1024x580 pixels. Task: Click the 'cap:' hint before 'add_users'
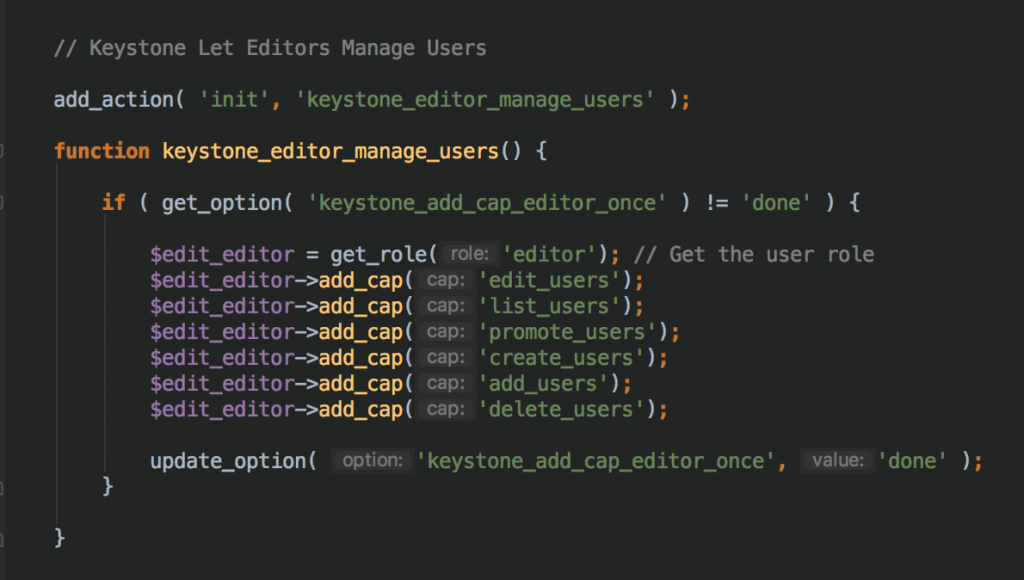pos(446,383)
